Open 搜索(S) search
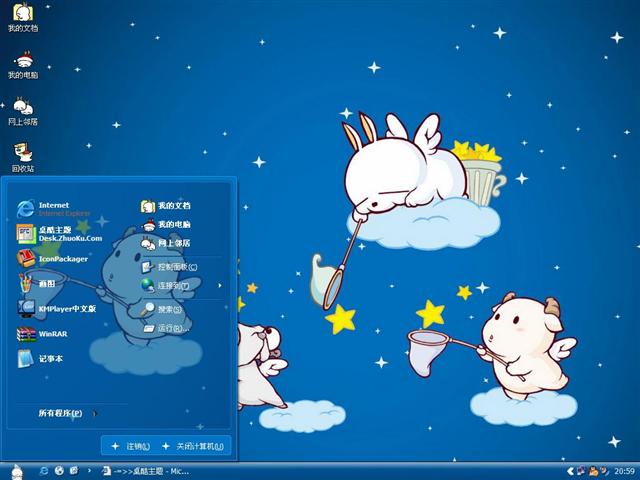The height and width of the screenshot is (480, 640). [x=162, y=309]
